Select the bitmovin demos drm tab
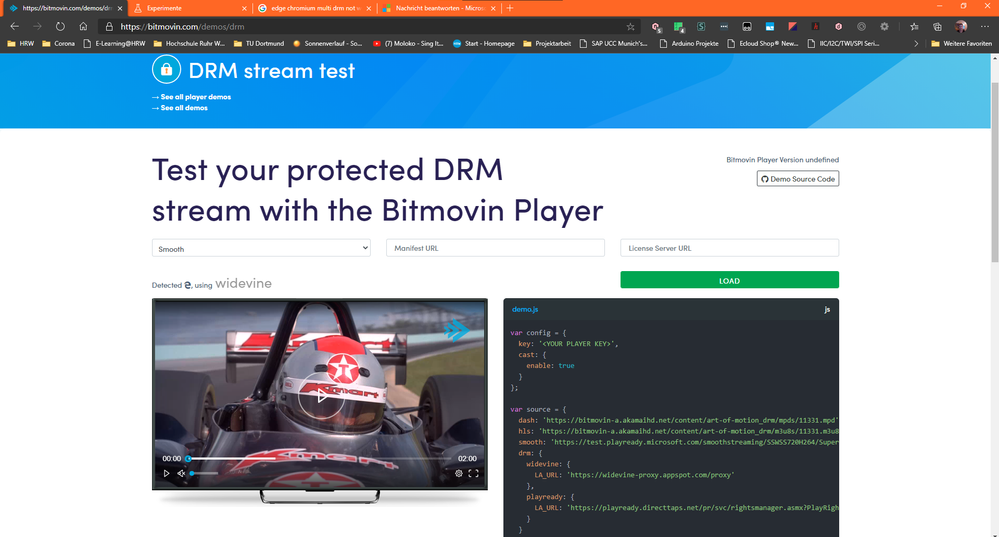The image size is (999, 537). click(64, 8)
